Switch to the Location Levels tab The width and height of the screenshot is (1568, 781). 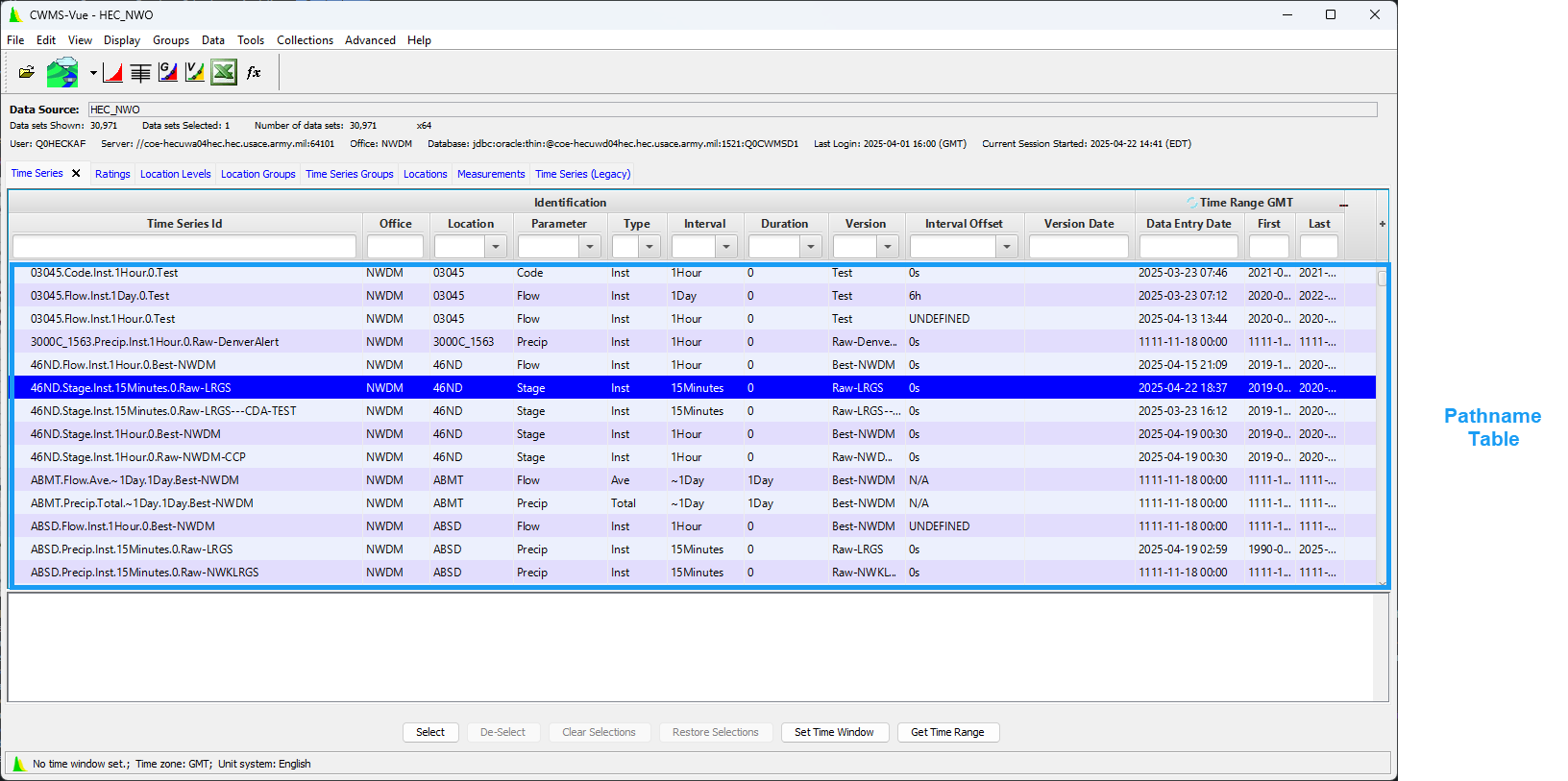(175, 174)
